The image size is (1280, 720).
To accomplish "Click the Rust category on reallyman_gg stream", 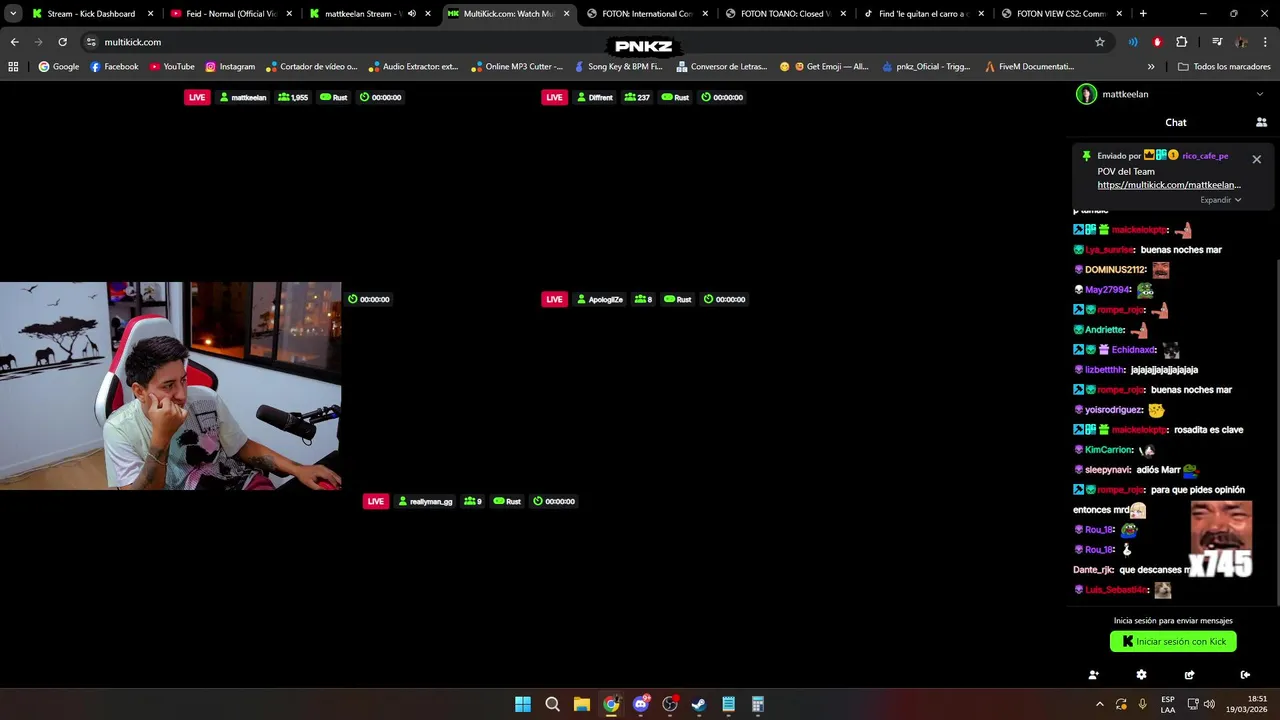I will (x=506, y=501).
